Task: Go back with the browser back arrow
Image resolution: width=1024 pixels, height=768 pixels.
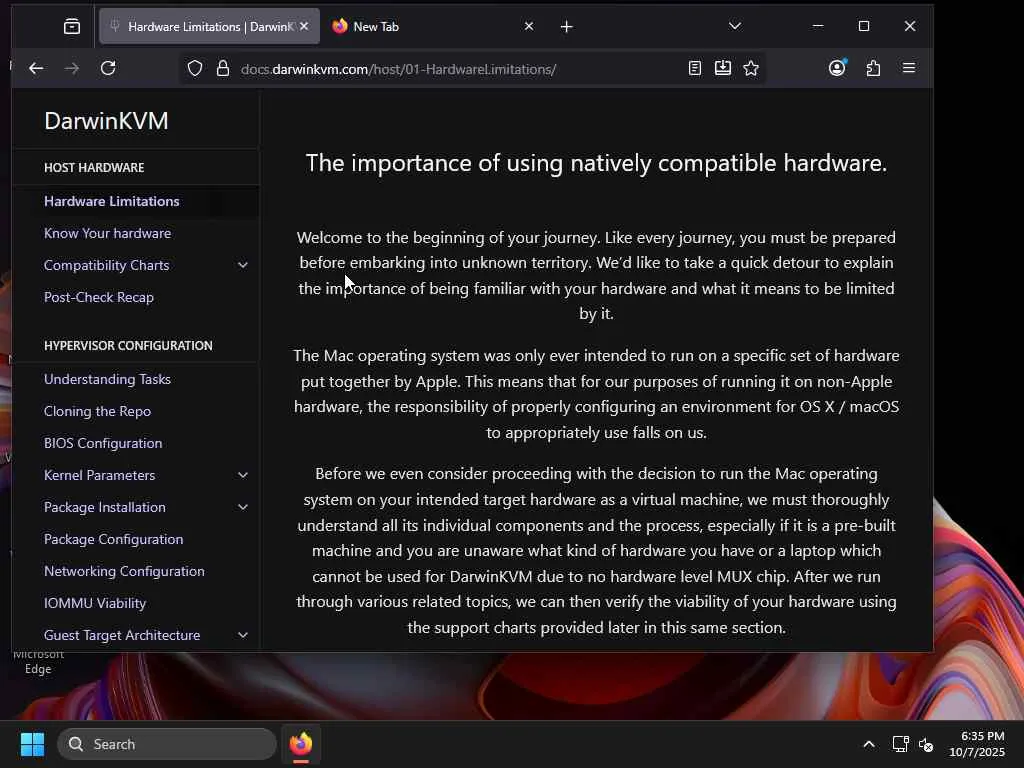Action: click(x=36, y=69)
